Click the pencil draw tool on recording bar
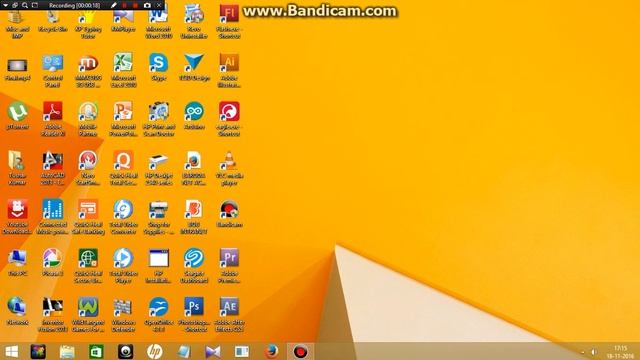Viewport: 640px width, 360px height. (x=114, y=5)
